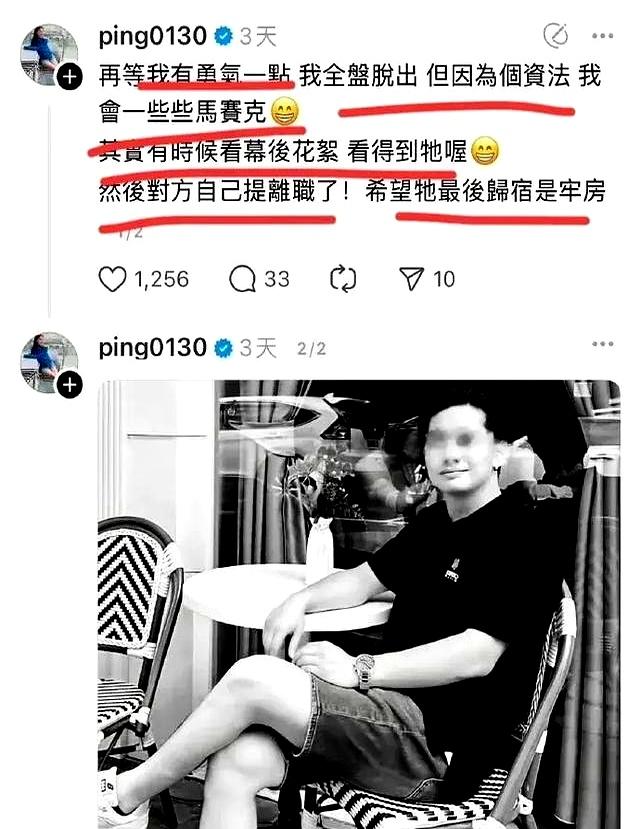640x829 pixels.
Task: Tap verified badge on first post
Action: (x=224, y=36)
